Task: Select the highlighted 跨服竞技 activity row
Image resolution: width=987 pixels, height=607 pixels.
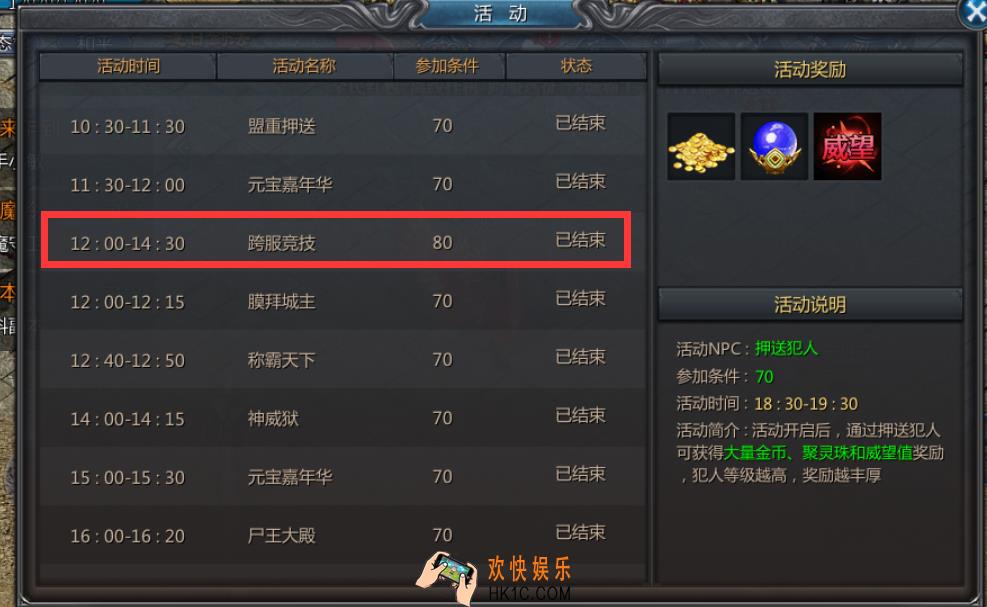Action: tap(336, 241)
